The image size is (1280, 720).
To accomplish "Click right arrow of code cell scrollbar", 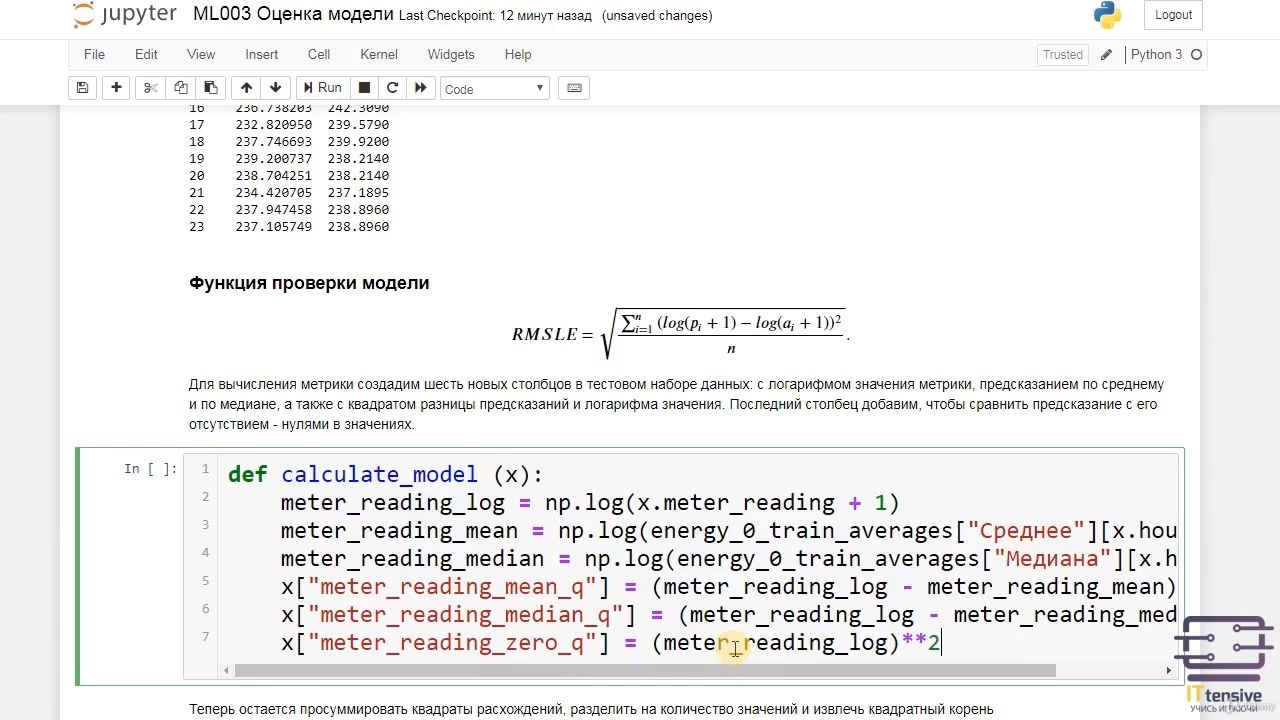I will tap(1169, 670).
